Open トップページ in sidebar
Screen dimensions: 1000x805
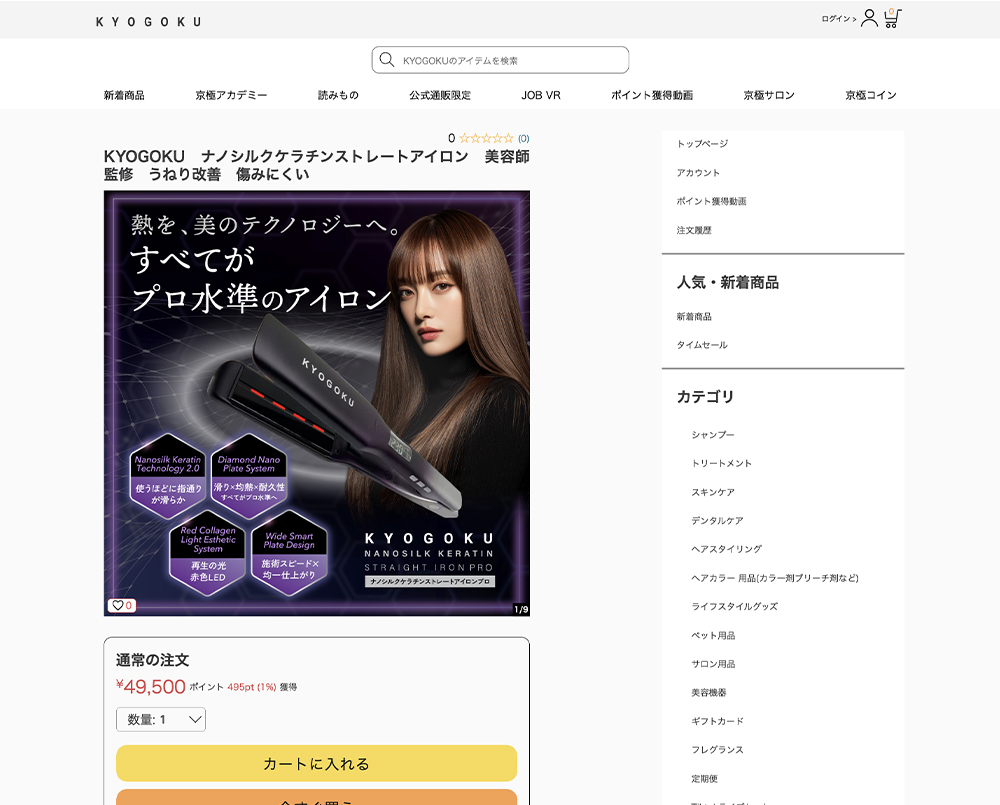(702, 144)
